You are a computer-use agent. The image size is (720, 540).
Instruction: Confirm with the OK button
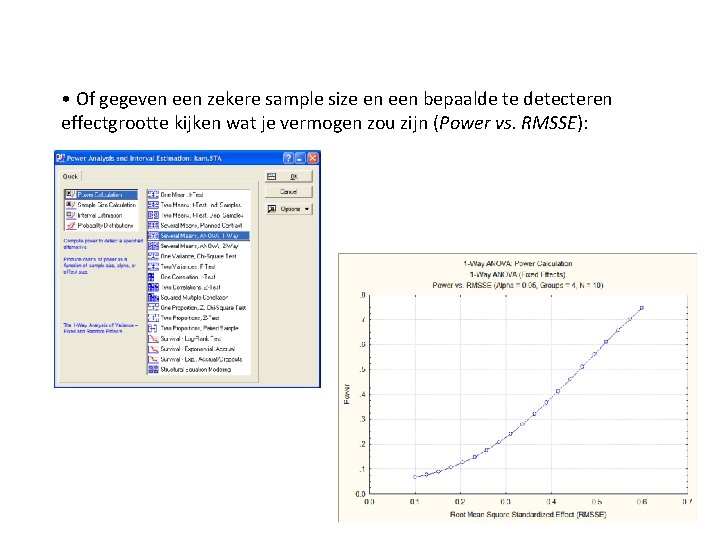point(289,177)
